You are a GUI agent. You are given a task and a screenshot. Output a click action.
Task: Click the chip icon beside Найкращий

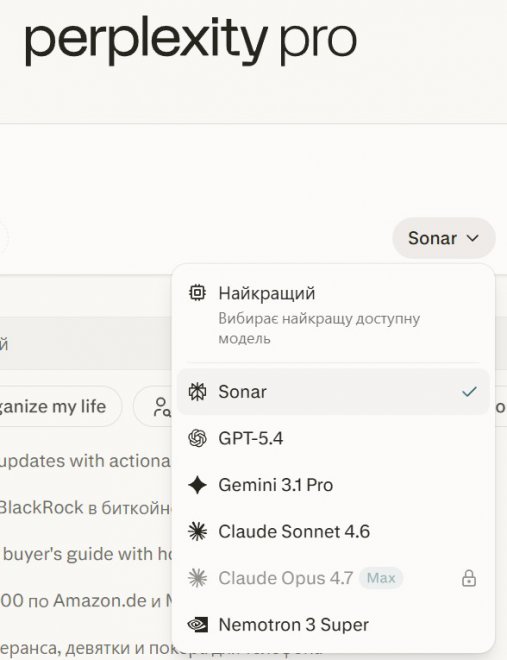coord(197,293)
